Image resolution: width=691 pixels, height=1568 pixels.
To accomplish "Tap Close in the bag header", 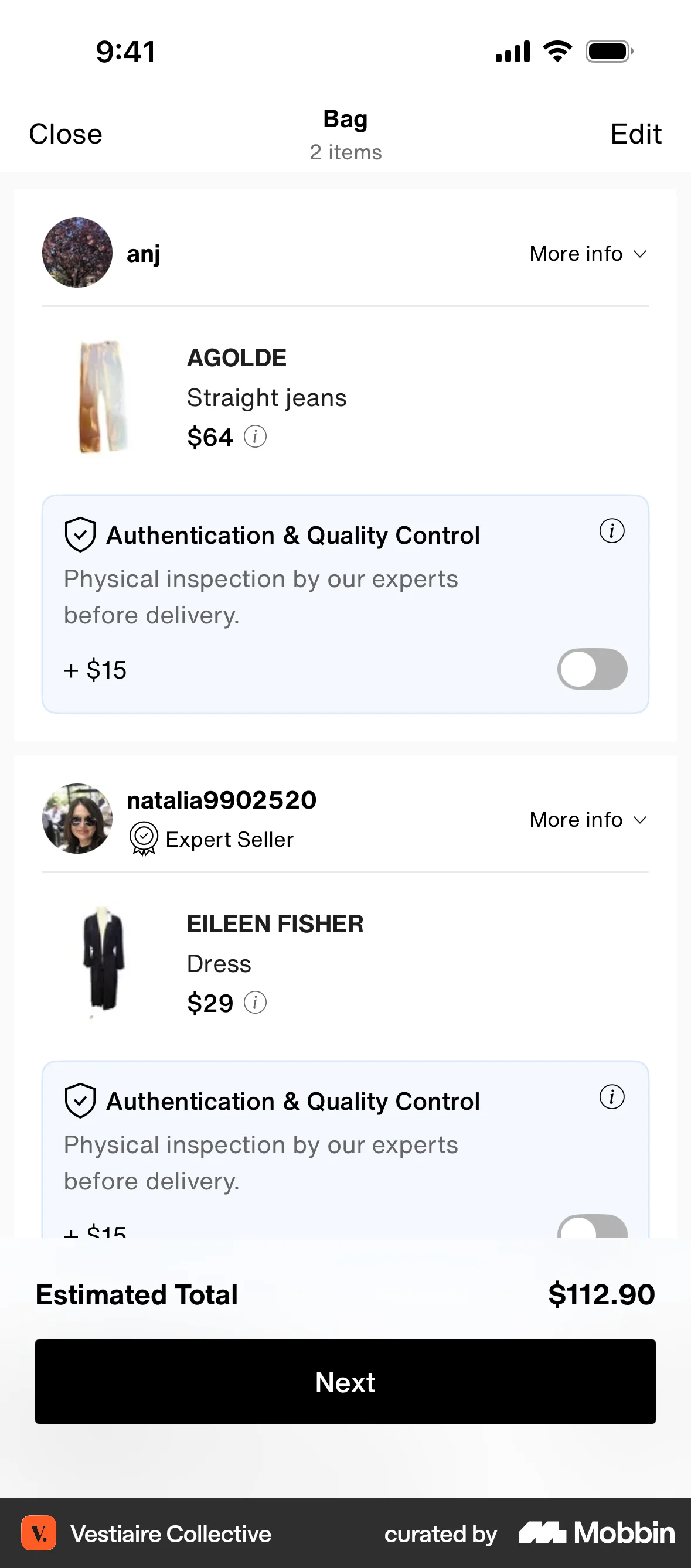I will click(x=66, y=134).
